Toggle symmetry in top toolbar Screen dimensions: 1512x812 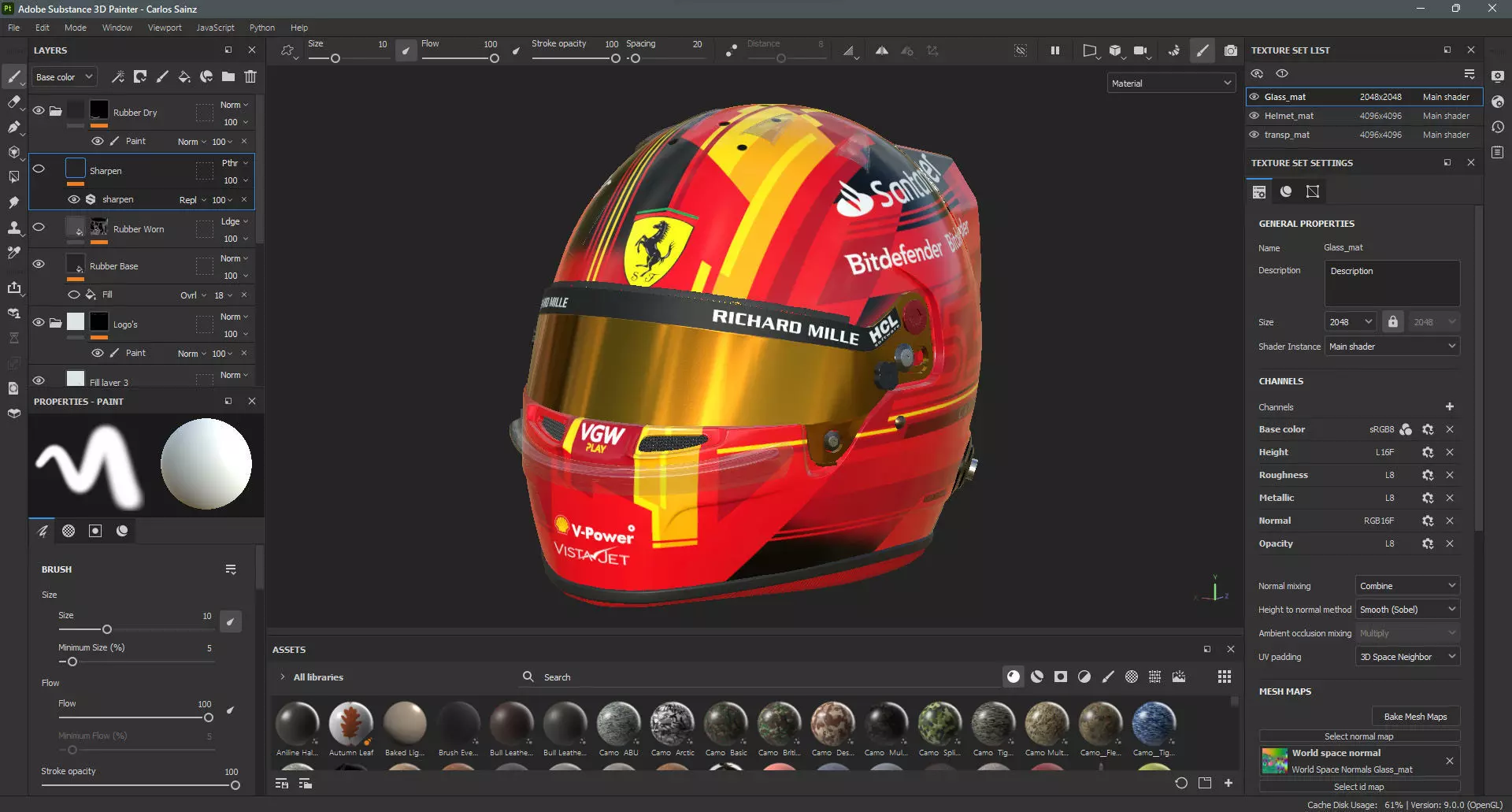point(882,50)
